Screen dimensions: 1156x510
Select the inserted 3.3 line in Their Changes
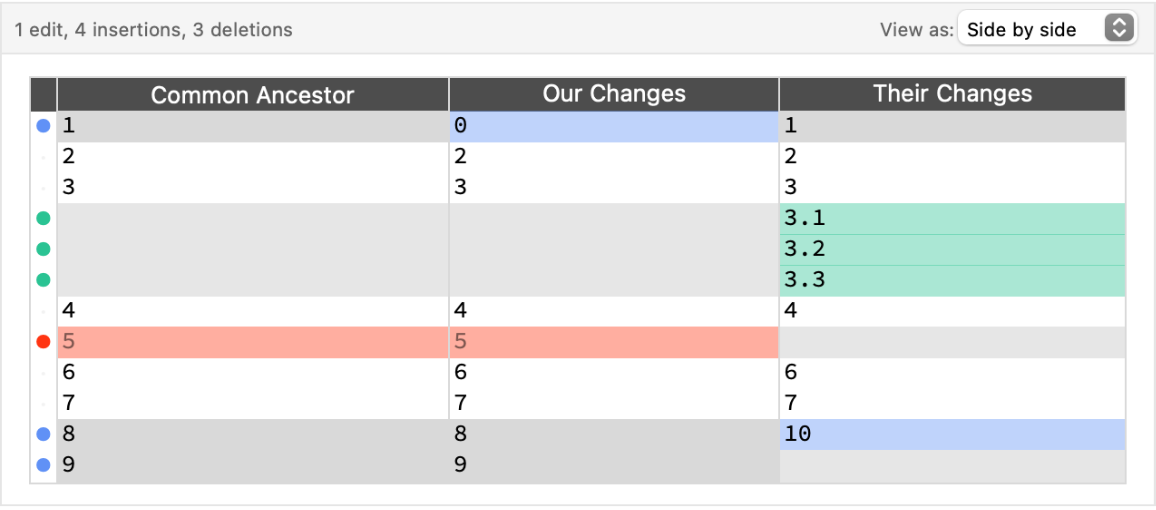pos(951,280)
